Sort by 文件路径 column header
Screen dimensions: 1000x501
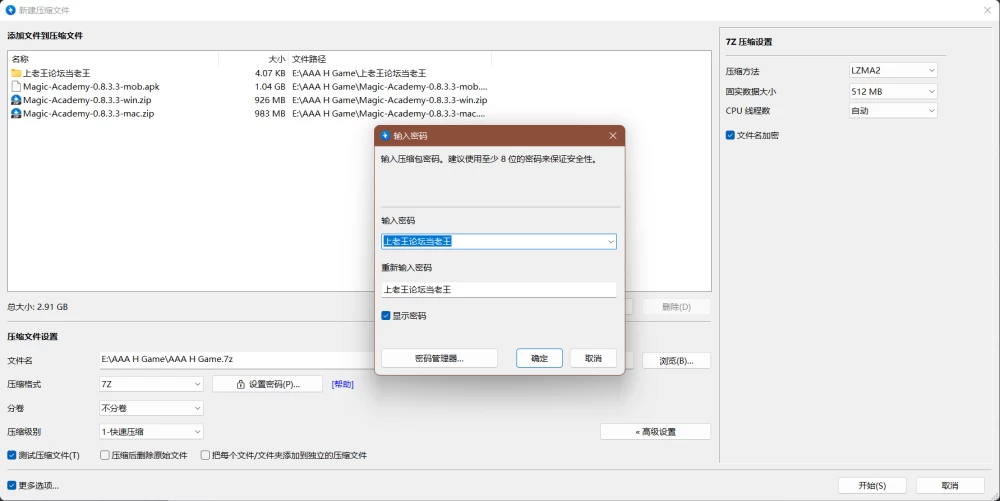pyautogui.click(x=390, y=59)
